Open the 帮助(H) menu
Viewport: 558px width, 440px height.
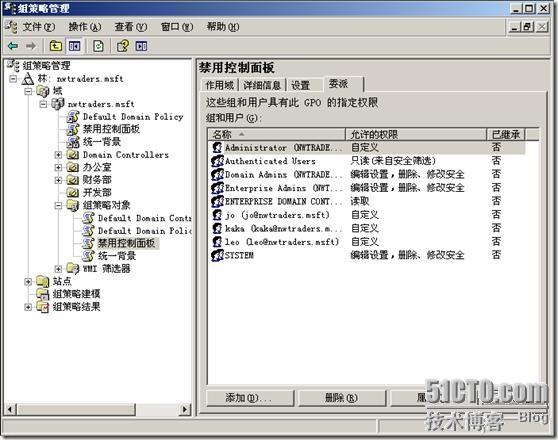click(223, 27)
